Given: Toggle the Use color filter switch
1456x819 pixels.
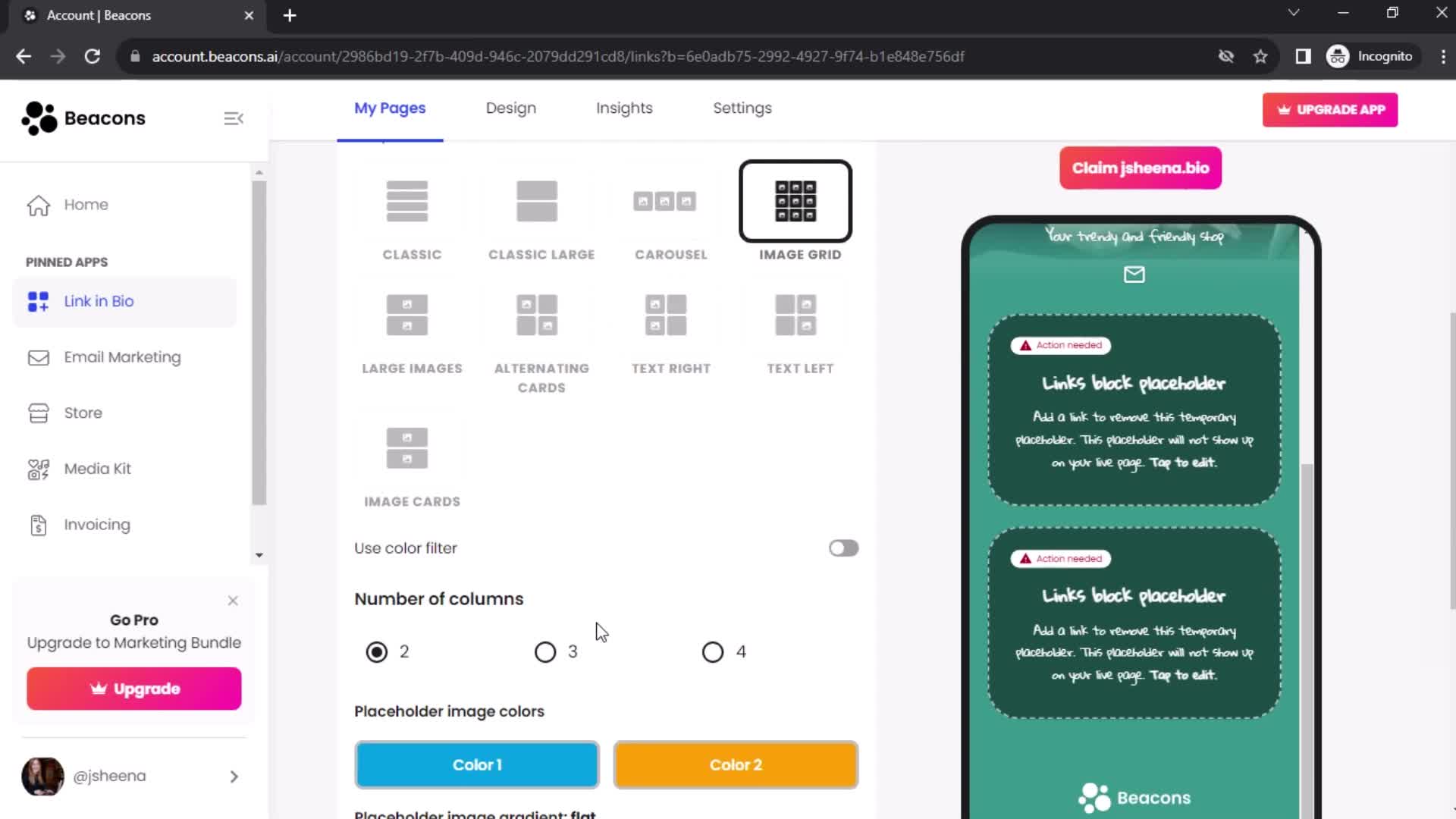Looking at the screenshot, I should click(843, 548).
